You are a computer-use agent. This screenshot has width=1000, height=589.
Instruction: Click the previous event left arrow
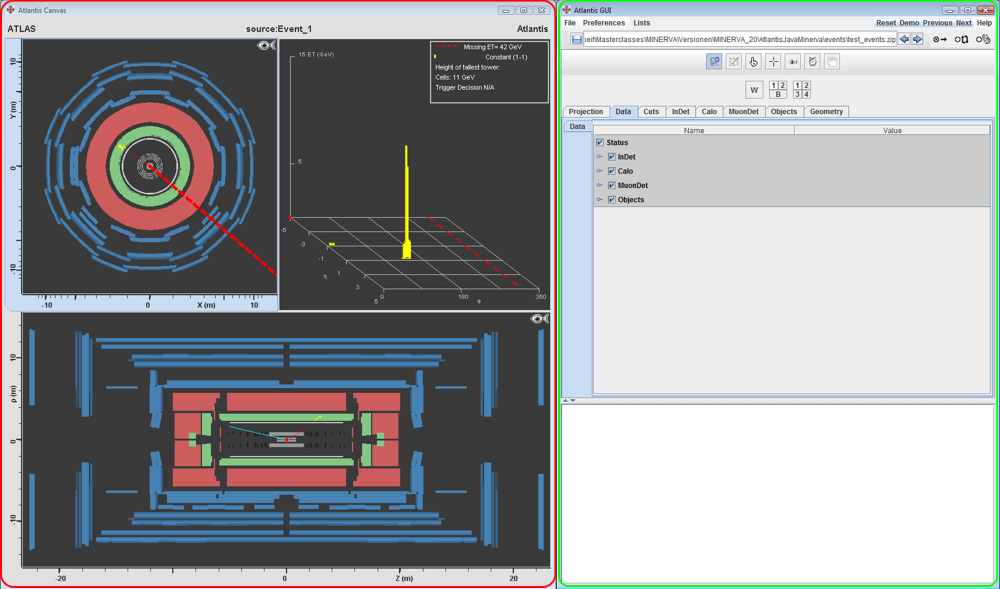pyautogui.click(x=905, y=40)
